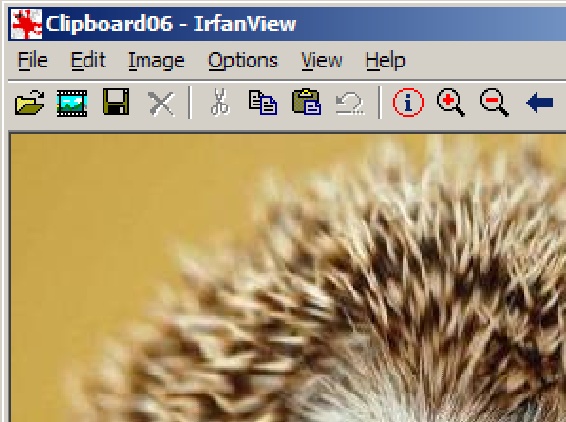Open the File menu
This screenshot has width=566, height=422.
click(x=32, y=60)
